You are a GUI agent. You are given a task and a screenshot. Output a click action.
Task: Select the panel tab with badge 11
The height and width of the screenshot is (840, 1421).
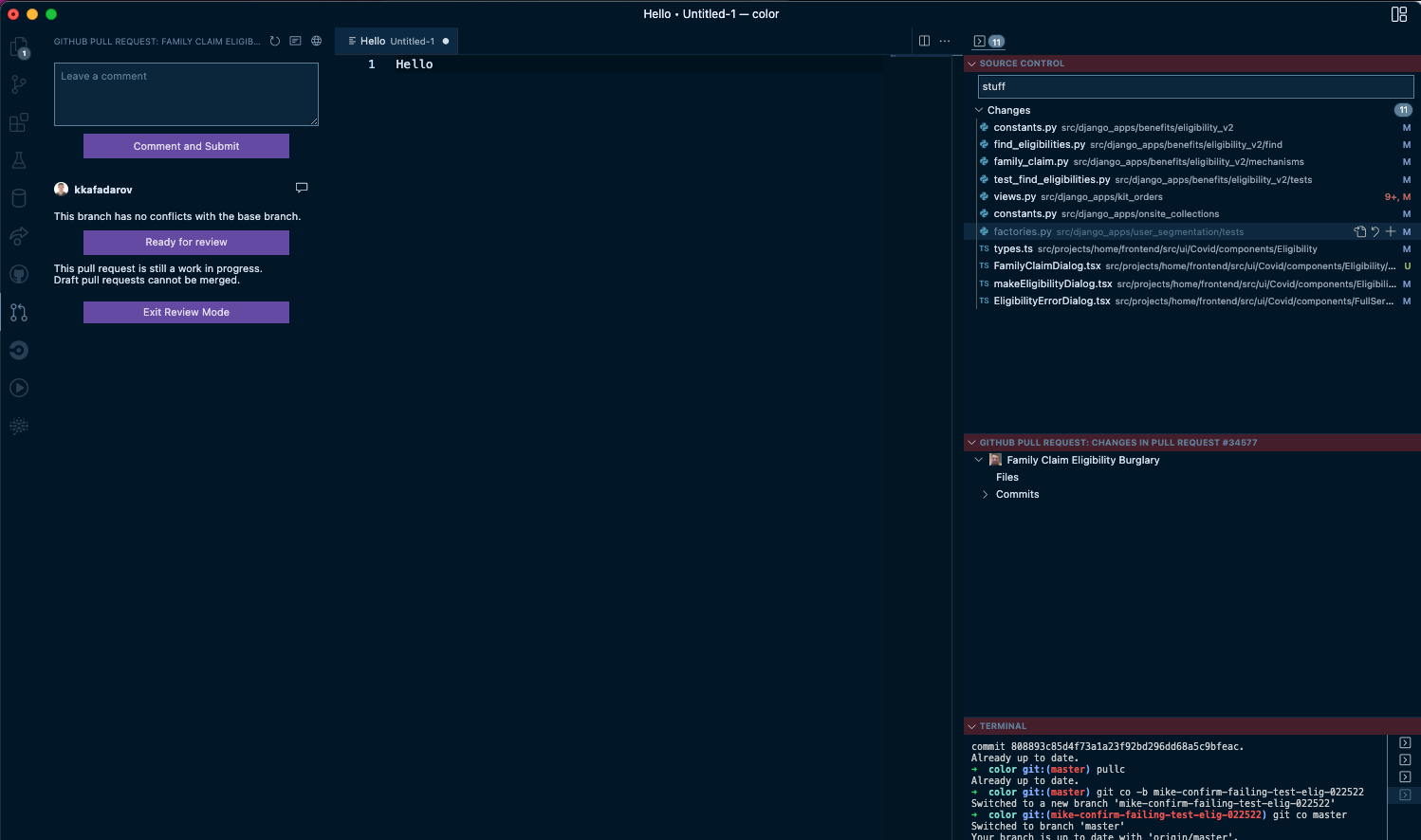988,41
